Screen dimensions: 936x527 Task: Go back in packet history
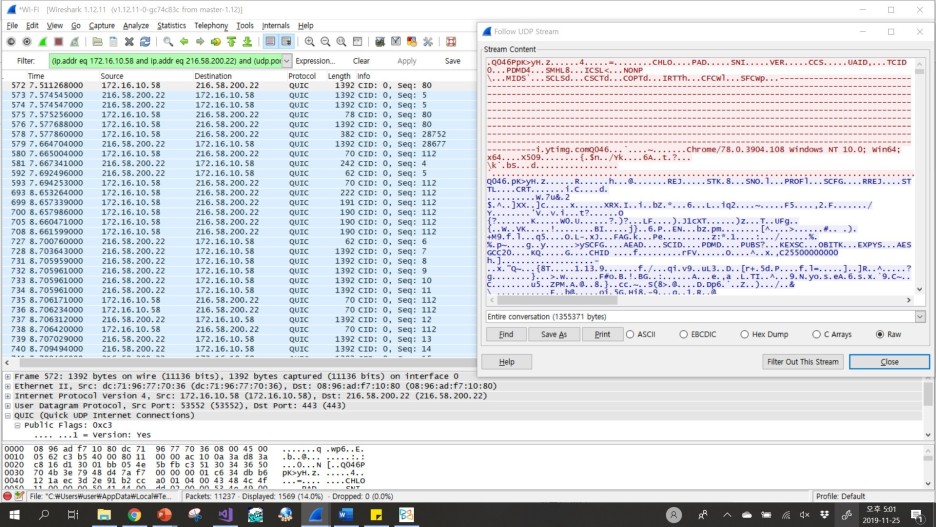click(x=184, y=42)
